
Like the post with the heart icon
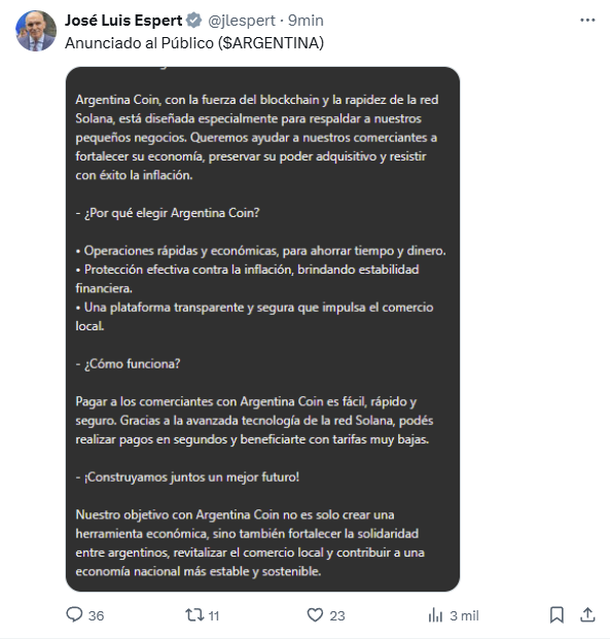pyautogui.click(x=315, y=615)
